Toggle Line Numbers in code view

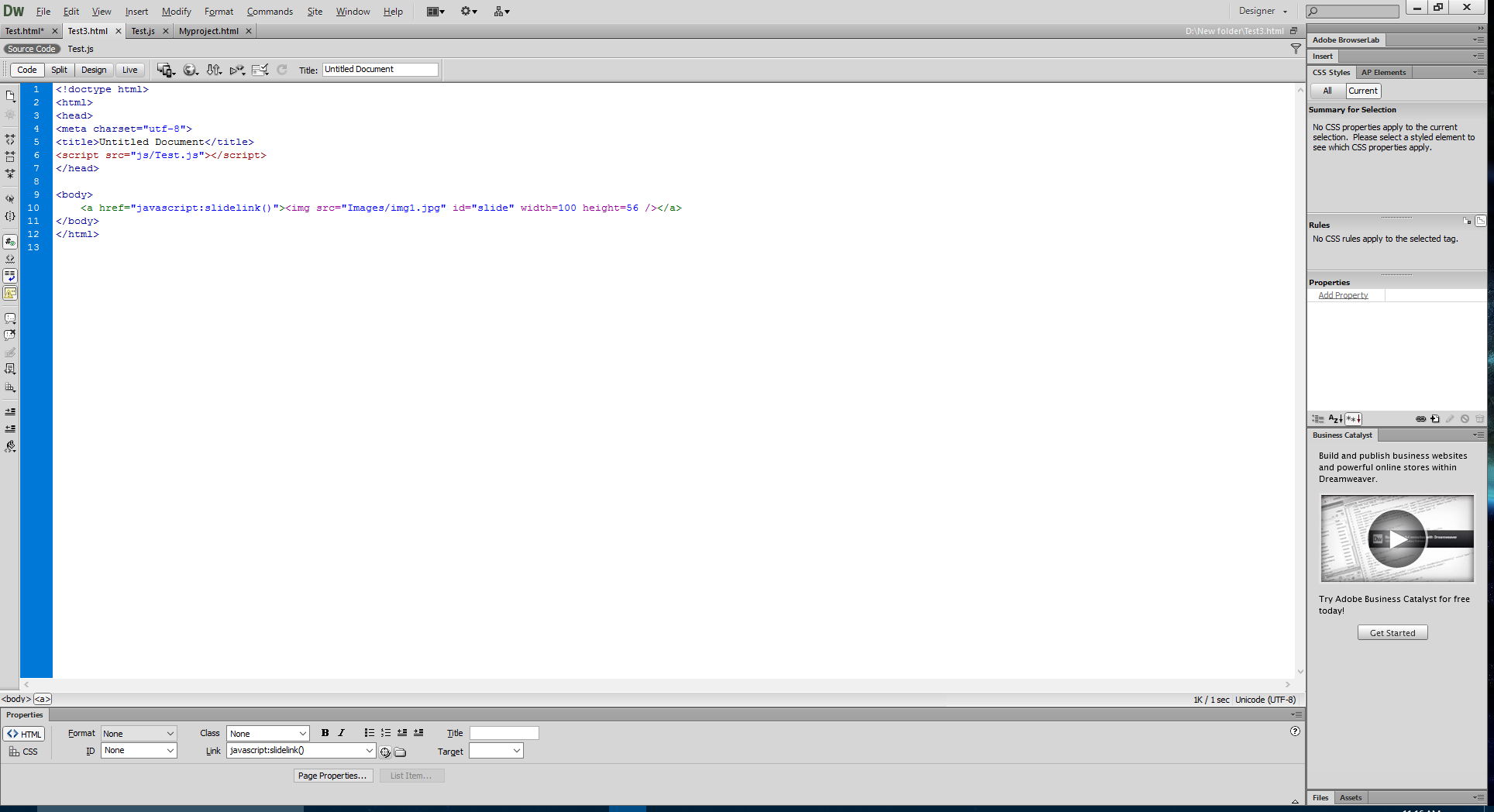pyautogui.click(x=10, y=241)
